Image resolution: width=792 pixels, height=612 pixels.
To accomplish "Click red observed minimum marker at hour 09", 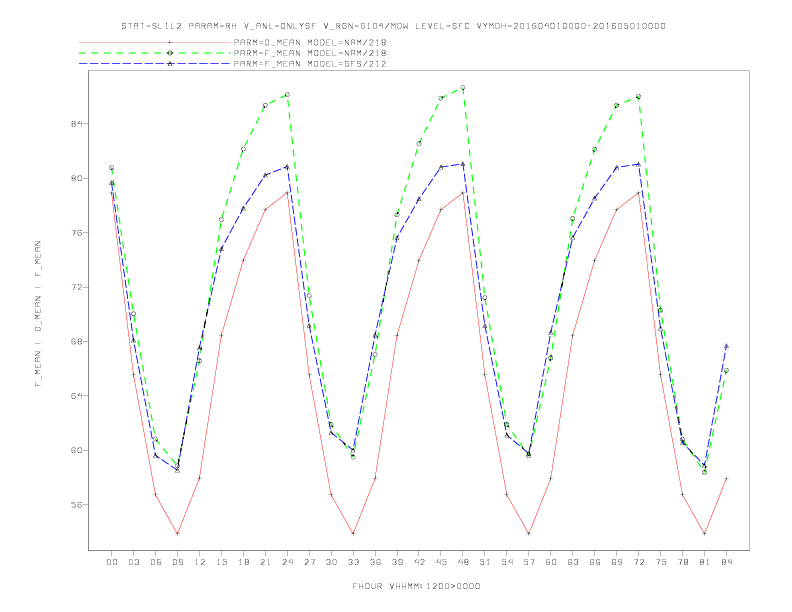I will [177, 533].
